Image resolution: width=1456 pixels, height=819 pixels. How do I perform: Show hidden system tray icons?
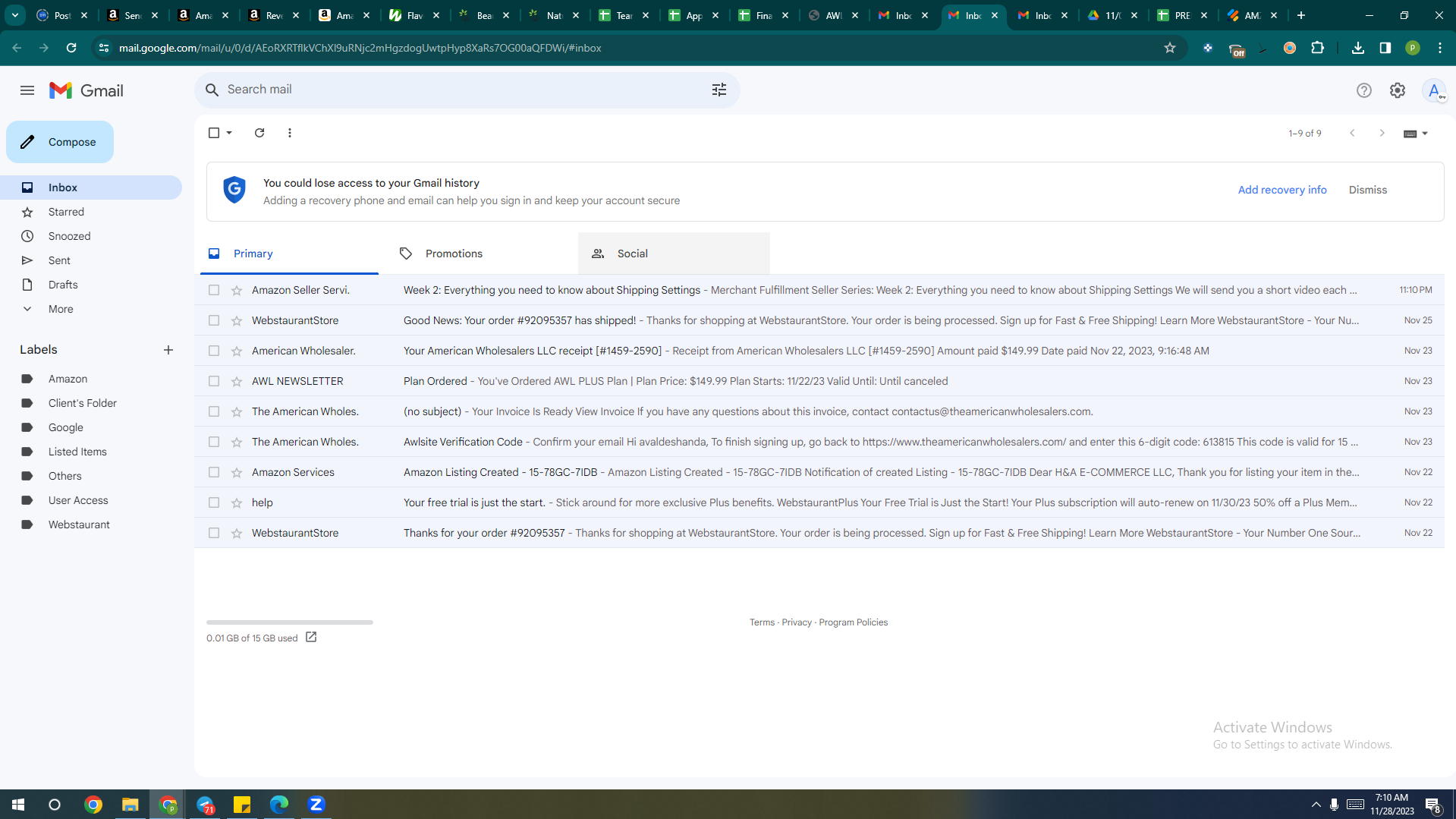[1316, 805]
